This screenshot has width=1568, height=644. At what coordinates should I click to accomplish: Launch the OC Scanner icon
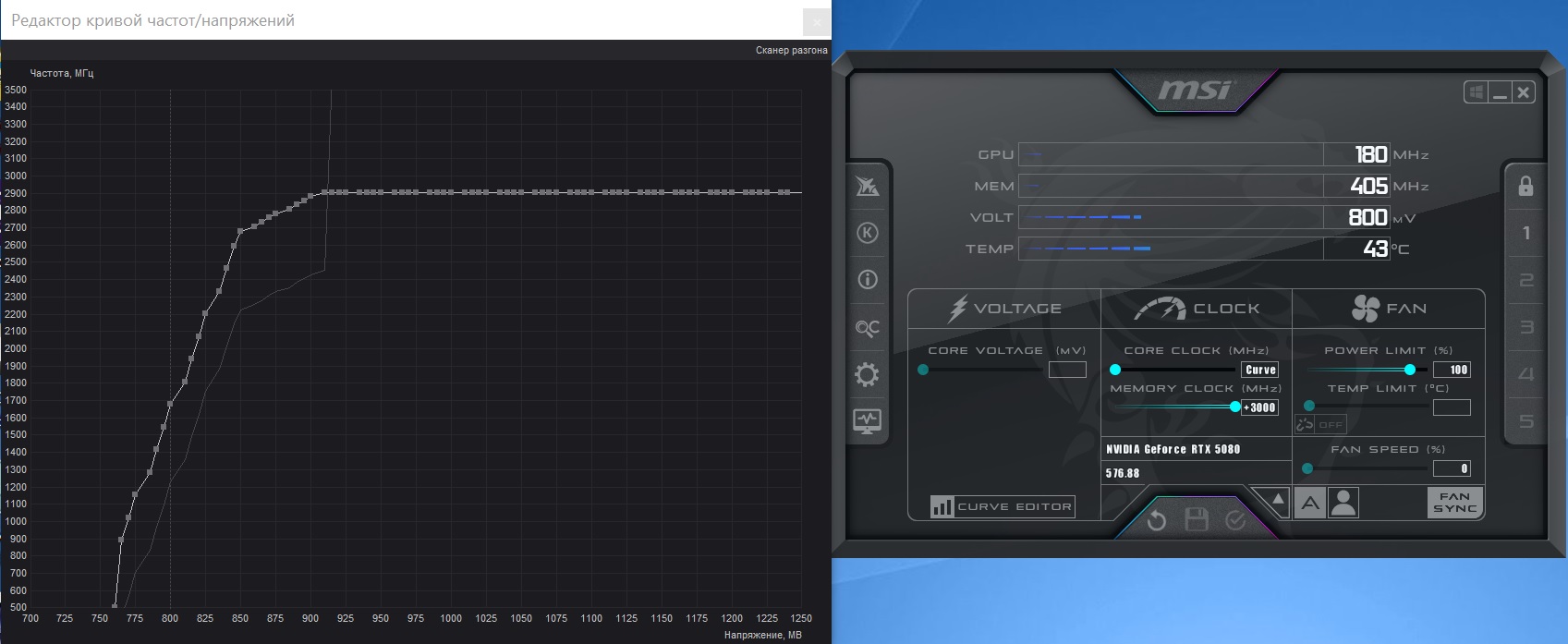867,328
